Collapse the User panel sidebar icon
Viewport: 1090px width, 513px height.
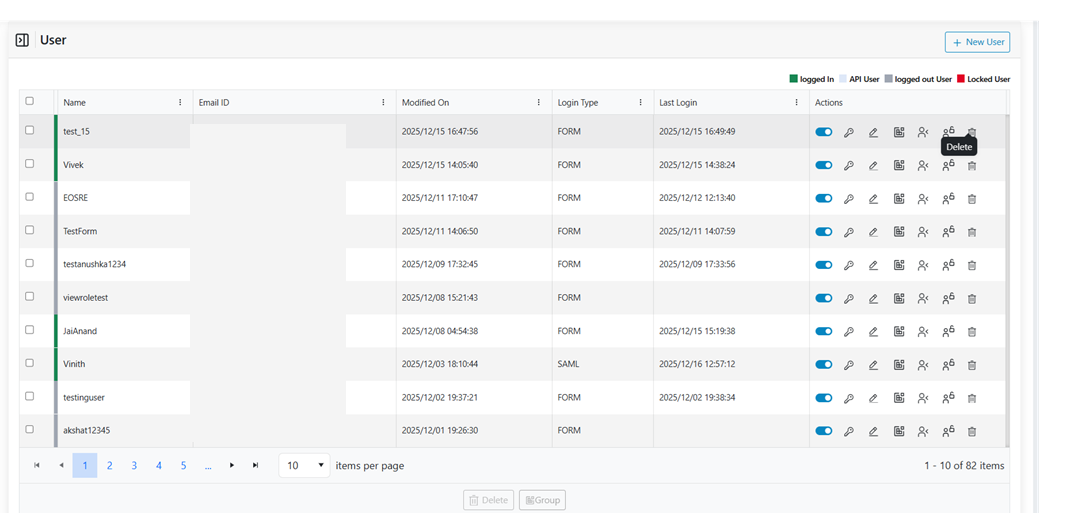[x=22, y=40]
